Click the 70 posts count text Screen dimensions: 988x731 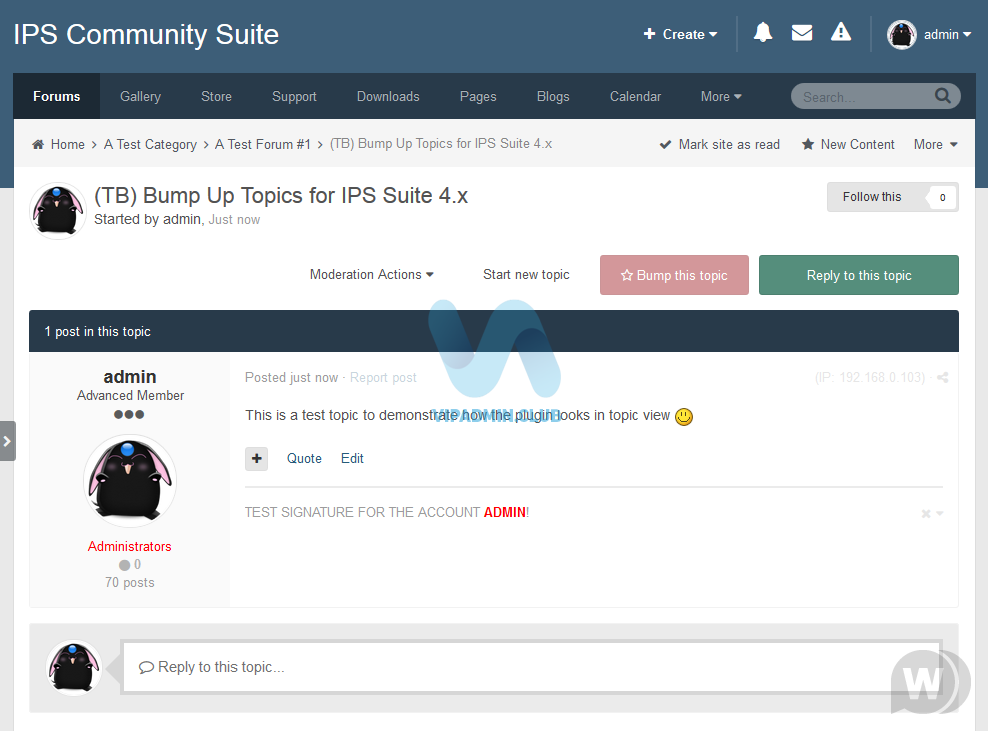[x=130, y=582]
